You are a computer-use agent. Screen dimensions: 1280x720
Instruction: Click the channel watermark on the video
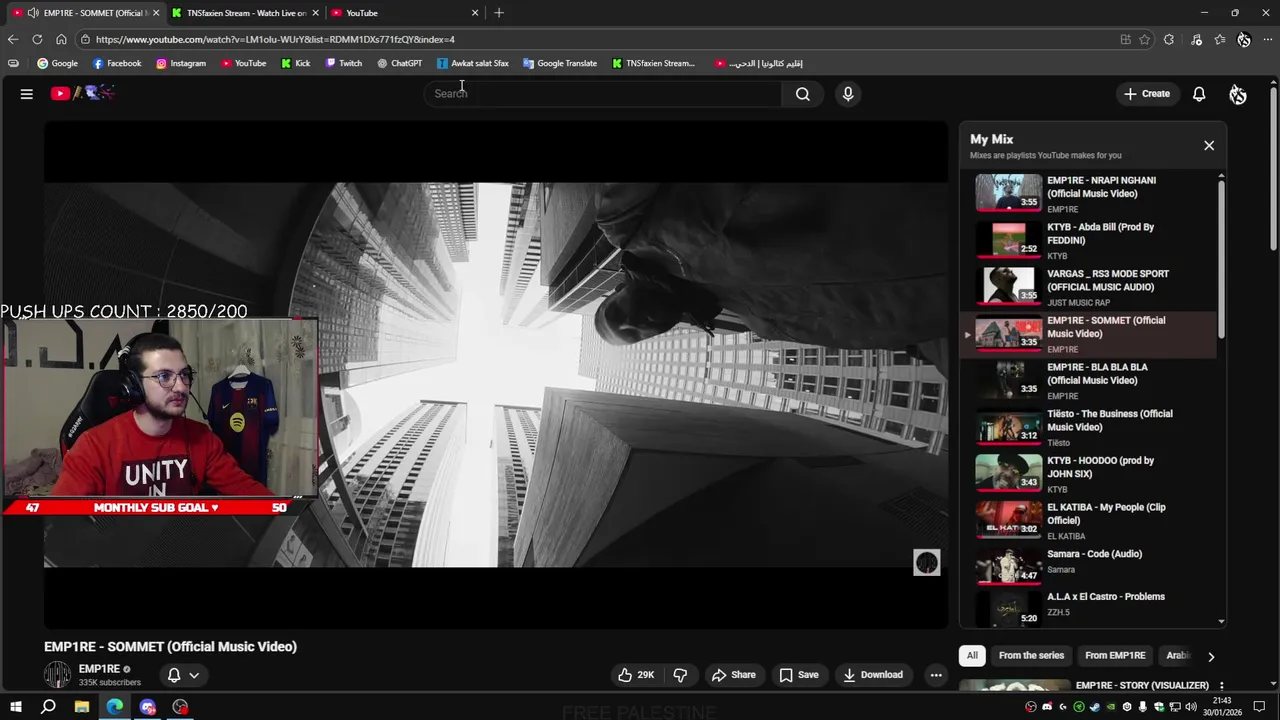tap(927, 563)
